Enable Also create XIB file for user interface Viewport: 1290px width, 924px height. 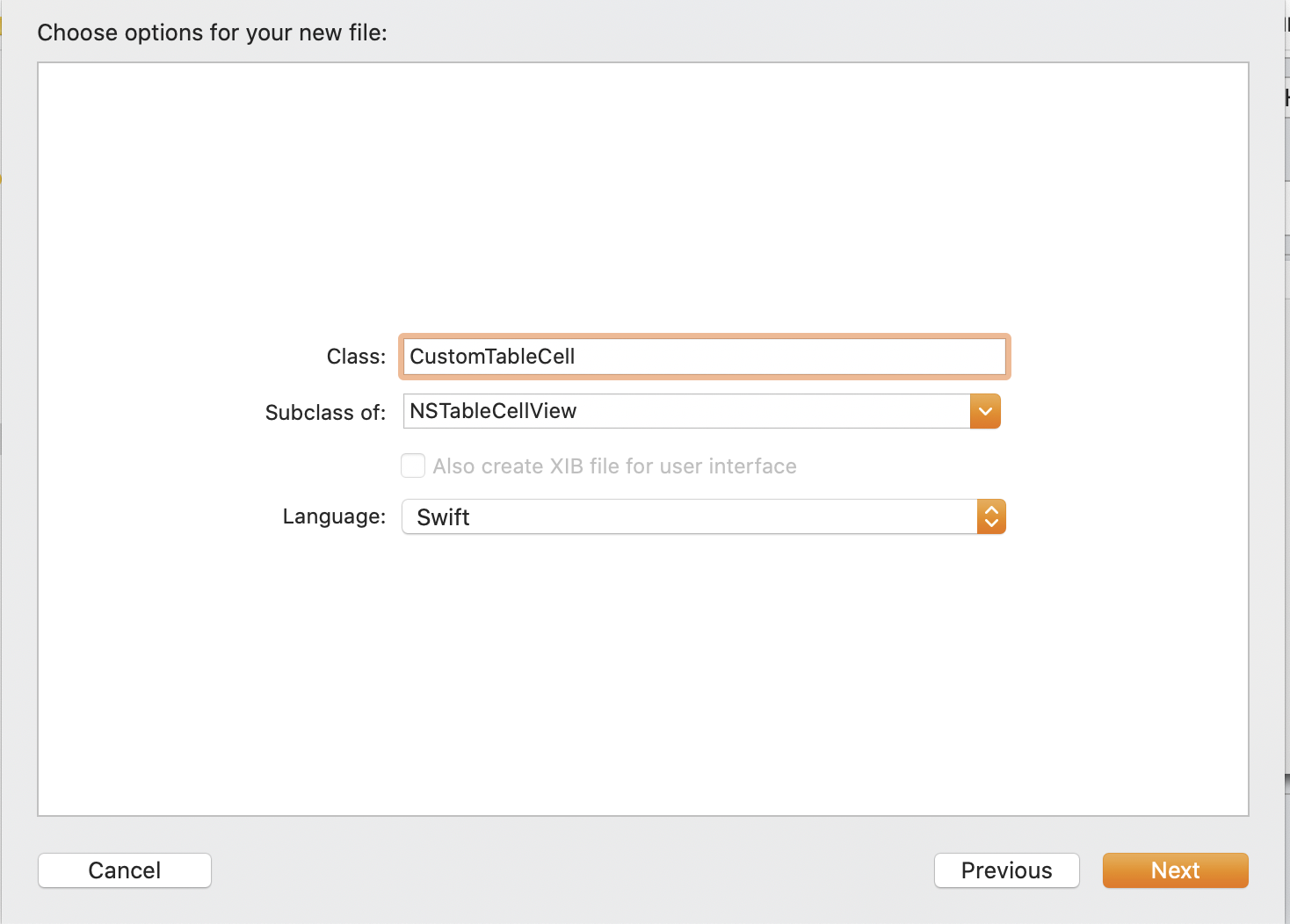(412, 466)
